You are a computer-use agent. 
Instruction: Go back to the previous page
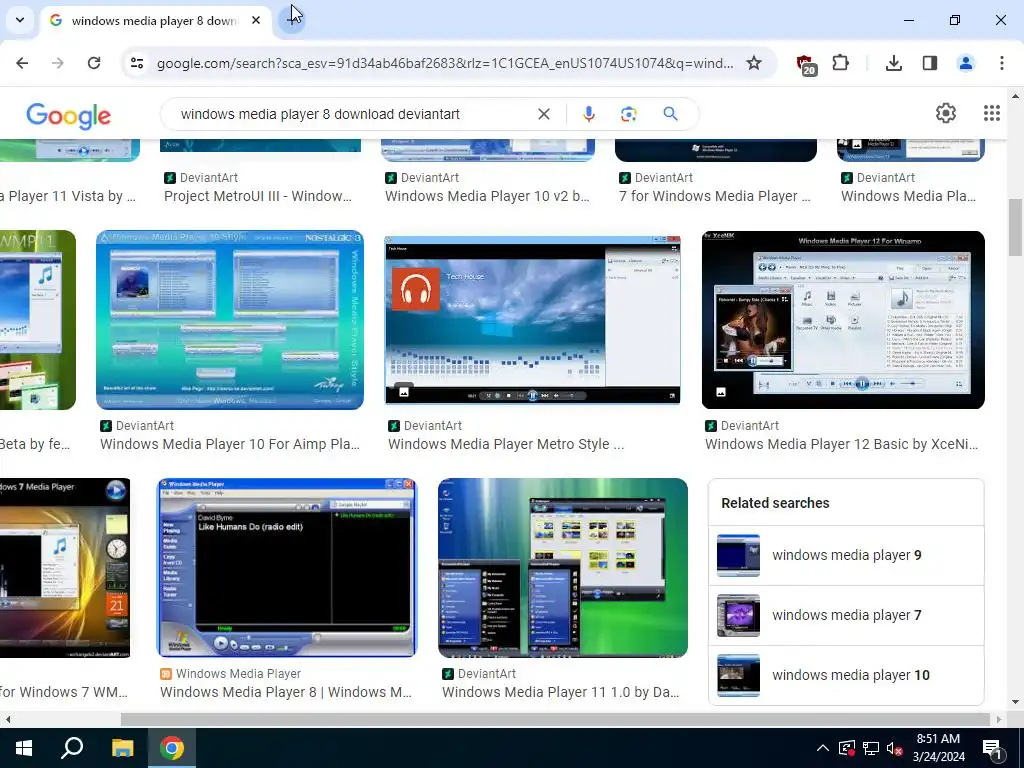coord(22,63)
